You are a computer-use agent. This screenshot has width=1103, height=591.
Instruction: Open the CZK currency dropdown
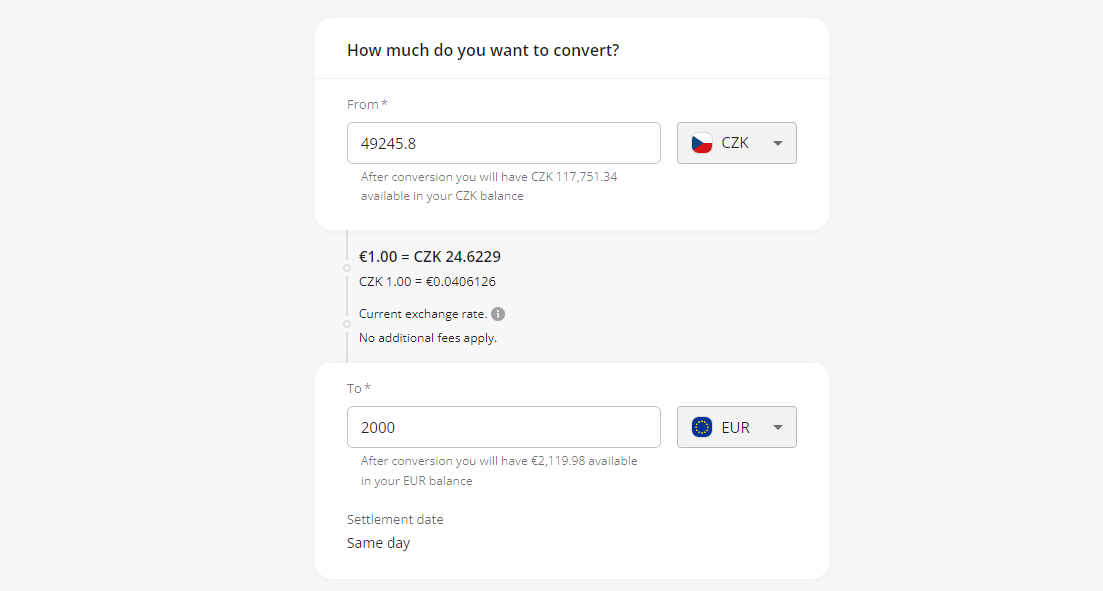(737, 143)
